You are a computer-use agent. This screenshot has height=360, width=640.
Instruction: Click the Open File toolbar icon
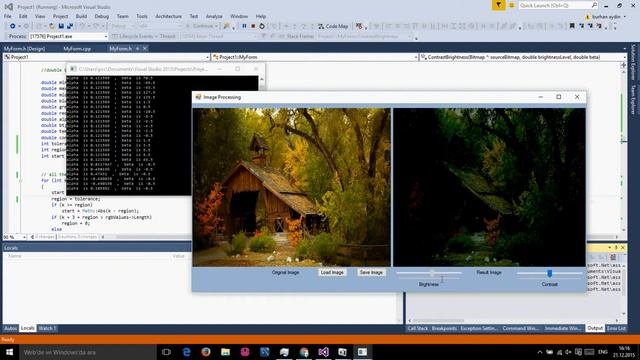(x=52, y=26)
